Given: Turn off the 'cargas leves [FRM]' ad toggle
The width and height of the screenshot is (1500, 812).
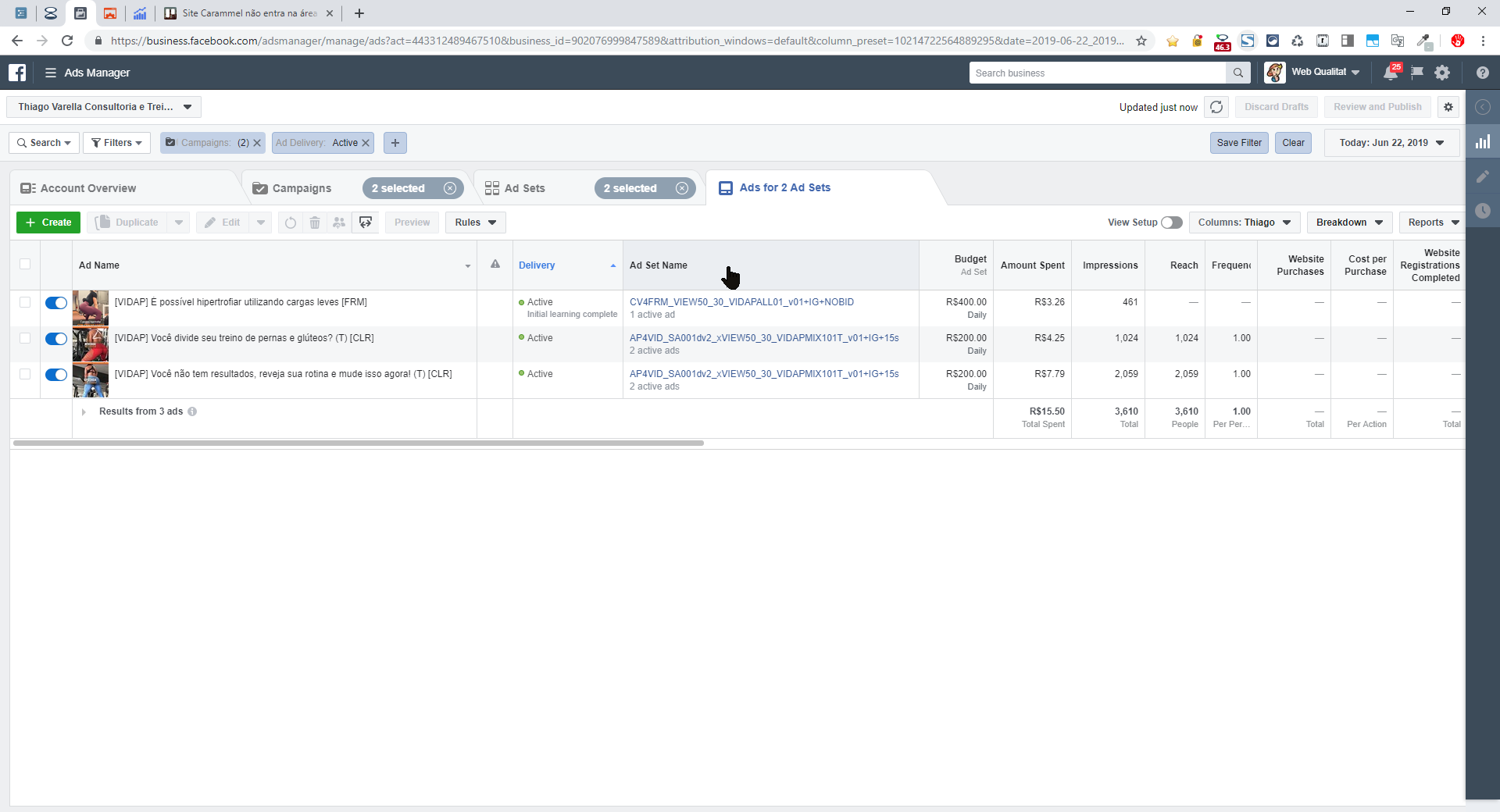Looking at the screenshot, I should click(x=56, y=303).
